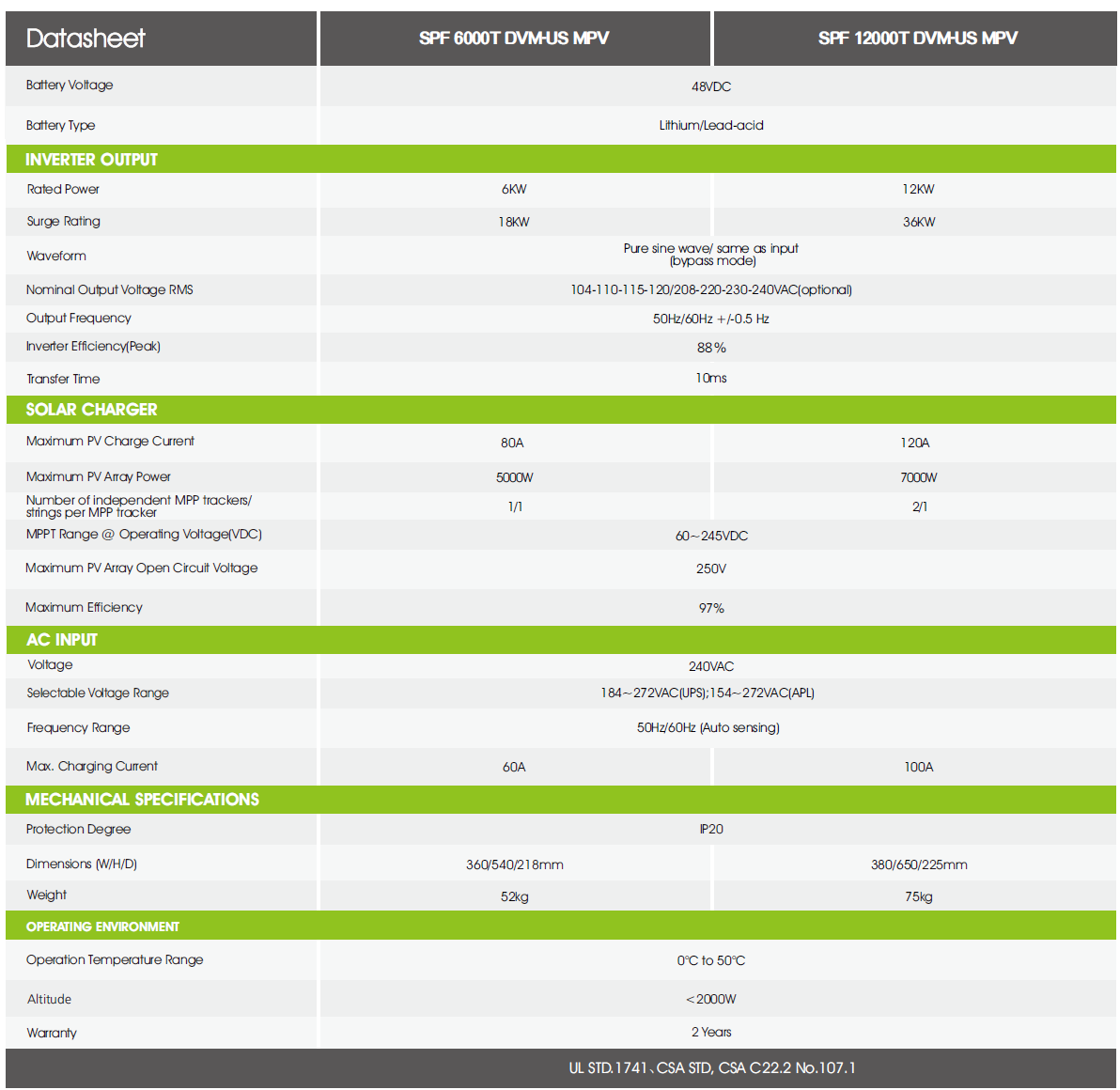Click the 380/650/225mm dimensions value
Screen dimensions: 1120x1090
tap(919, 864)
